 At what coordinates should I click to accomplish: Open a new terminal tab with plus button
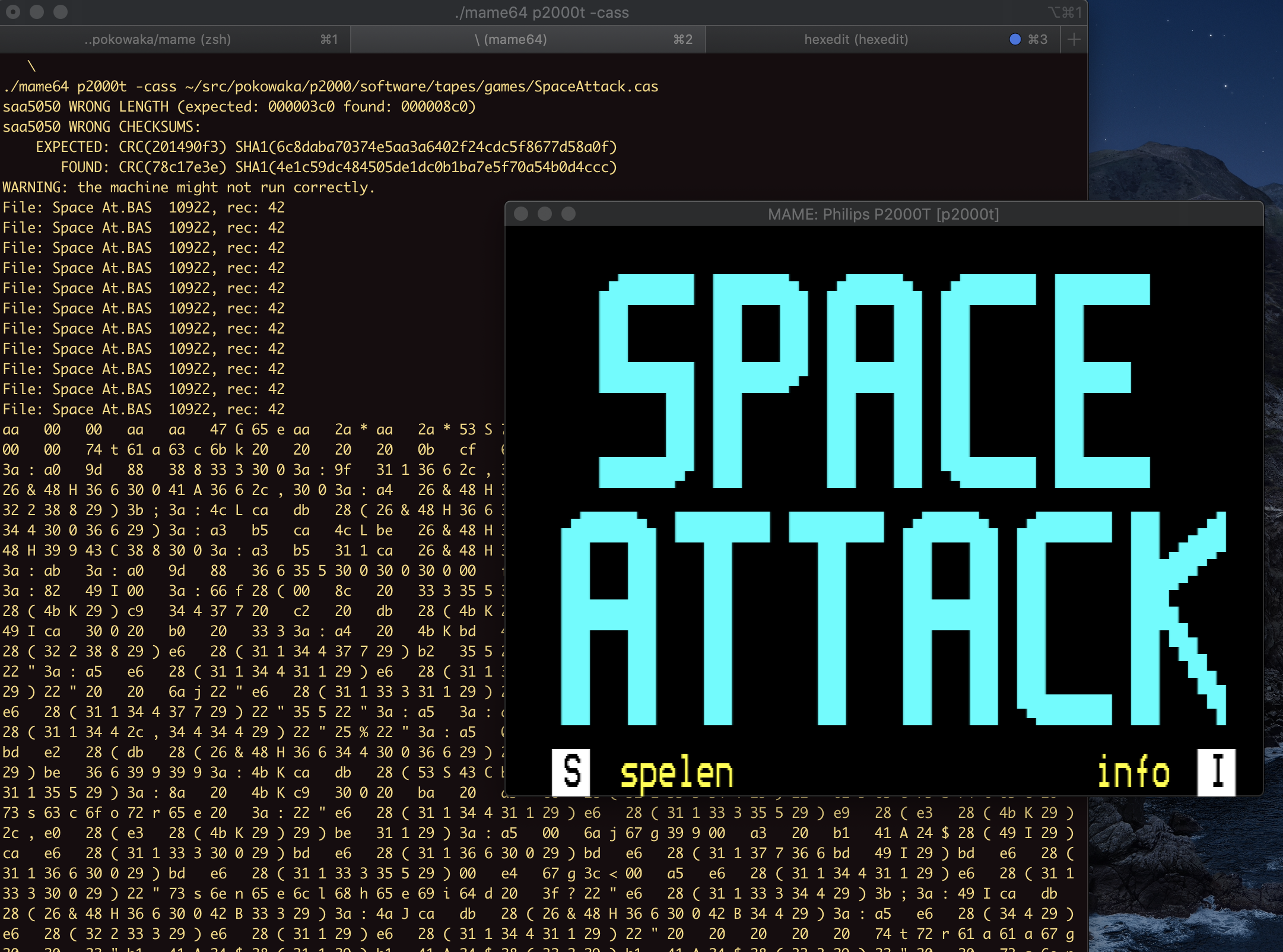(x=1074, y=39)
